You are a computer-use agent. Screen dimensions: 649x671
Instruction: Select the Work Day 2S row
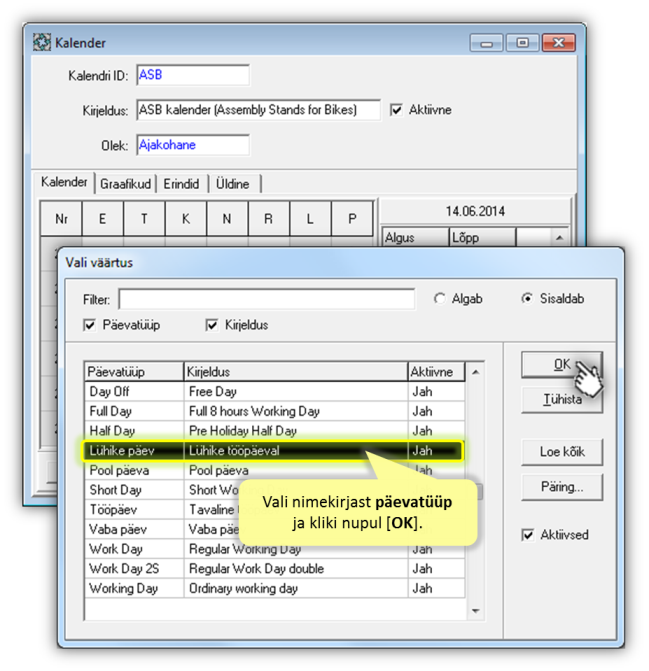[x=275, y=569]
